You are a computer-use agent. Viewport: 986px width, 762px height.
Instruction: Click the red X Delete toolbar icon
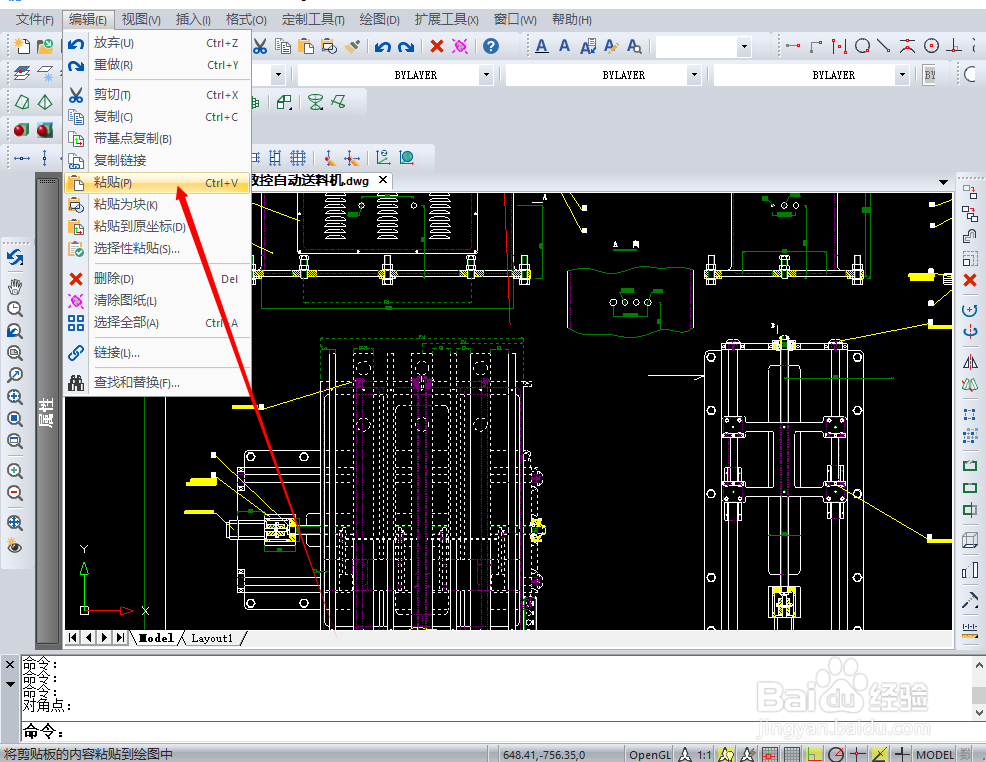pos(437,46)
